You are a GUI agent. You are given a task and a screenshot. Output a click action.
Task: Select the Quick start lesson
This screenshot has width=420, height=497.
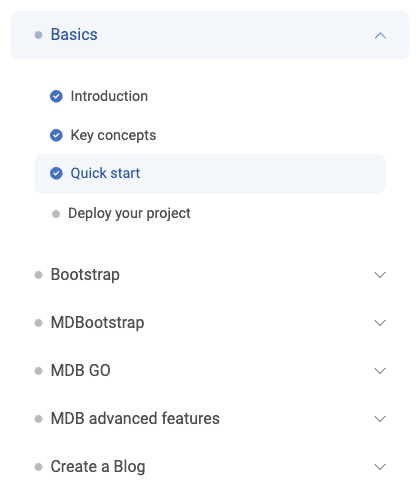[210, 174]
